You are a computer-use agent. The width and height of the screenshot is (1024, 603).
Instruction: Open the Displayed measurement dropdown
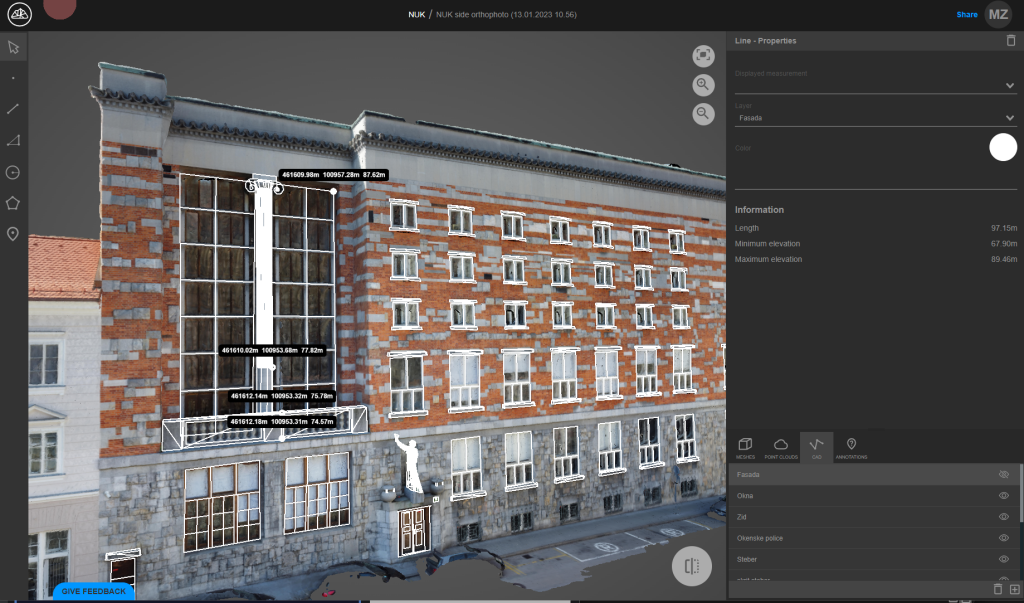(x=1009, y=86)
